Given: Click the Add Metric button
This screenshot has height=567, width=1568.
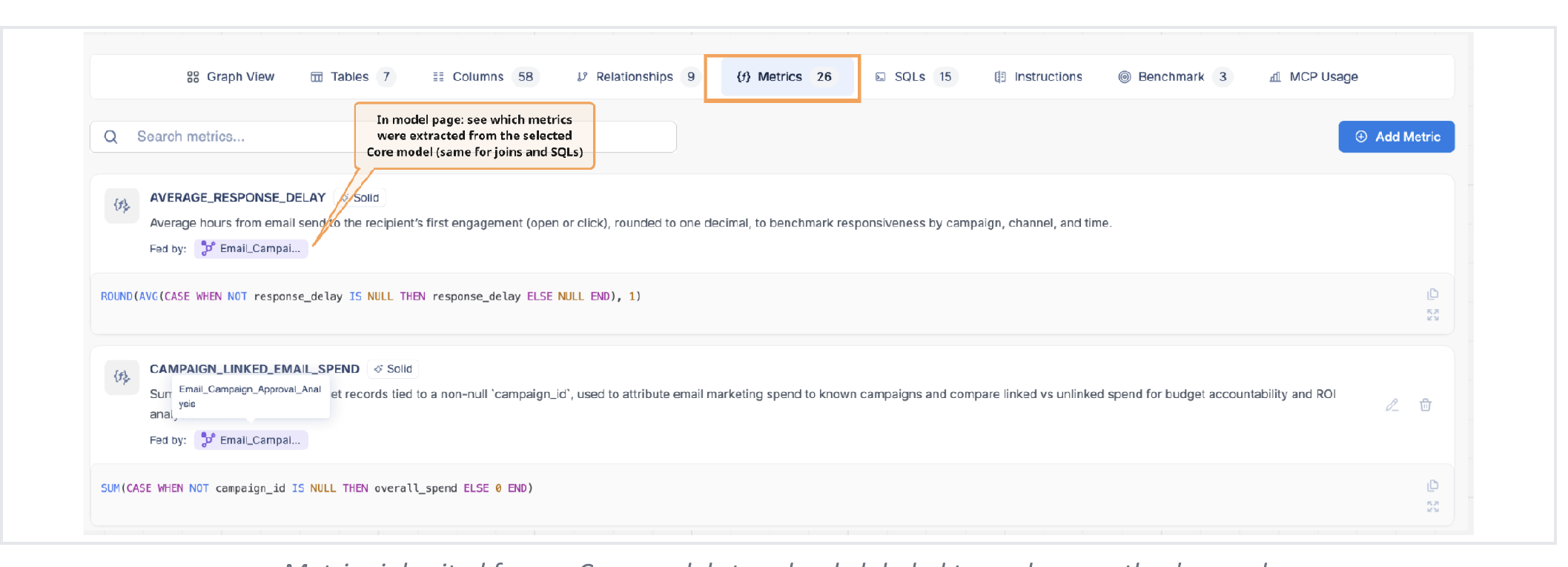Looking at the screenshot, I should click(1397, 137).
